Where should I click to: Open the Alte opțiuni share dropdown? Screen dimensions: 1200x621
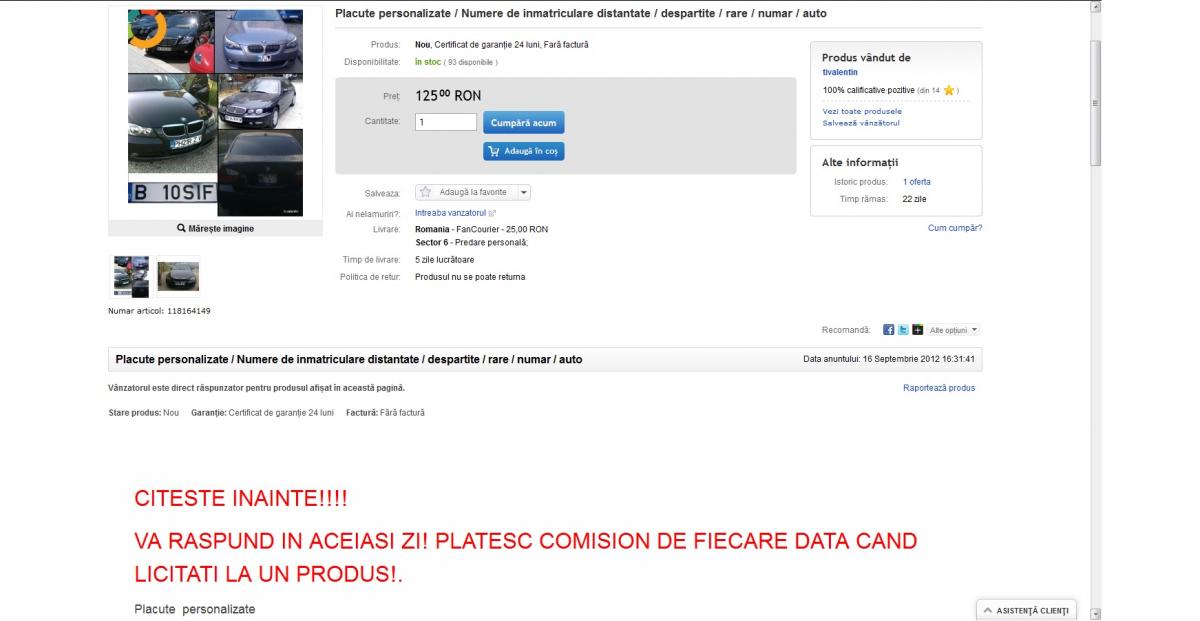(x=954, y=330)
